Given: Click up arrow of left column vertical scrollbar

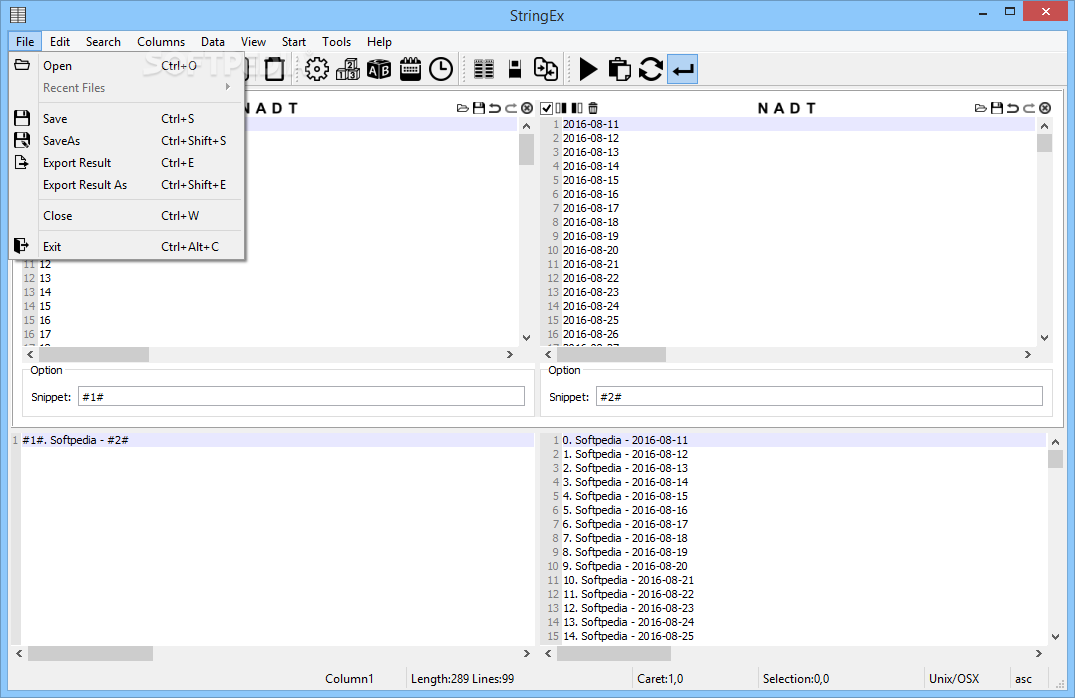Looking at the screenshot, I should tap(526, 126).
